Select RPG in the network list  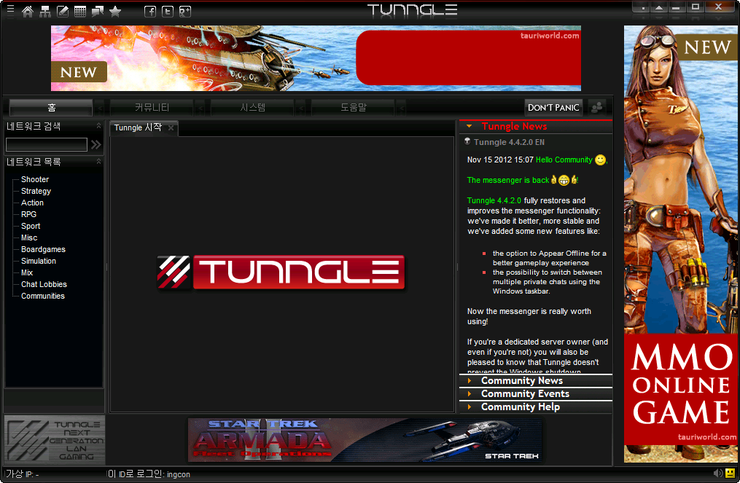click(x=28, y=214)
